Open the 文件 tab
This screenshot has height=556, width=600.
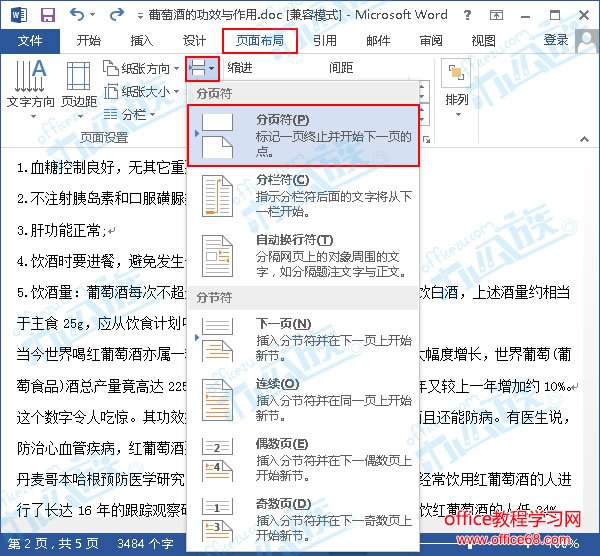click(30, 41)
